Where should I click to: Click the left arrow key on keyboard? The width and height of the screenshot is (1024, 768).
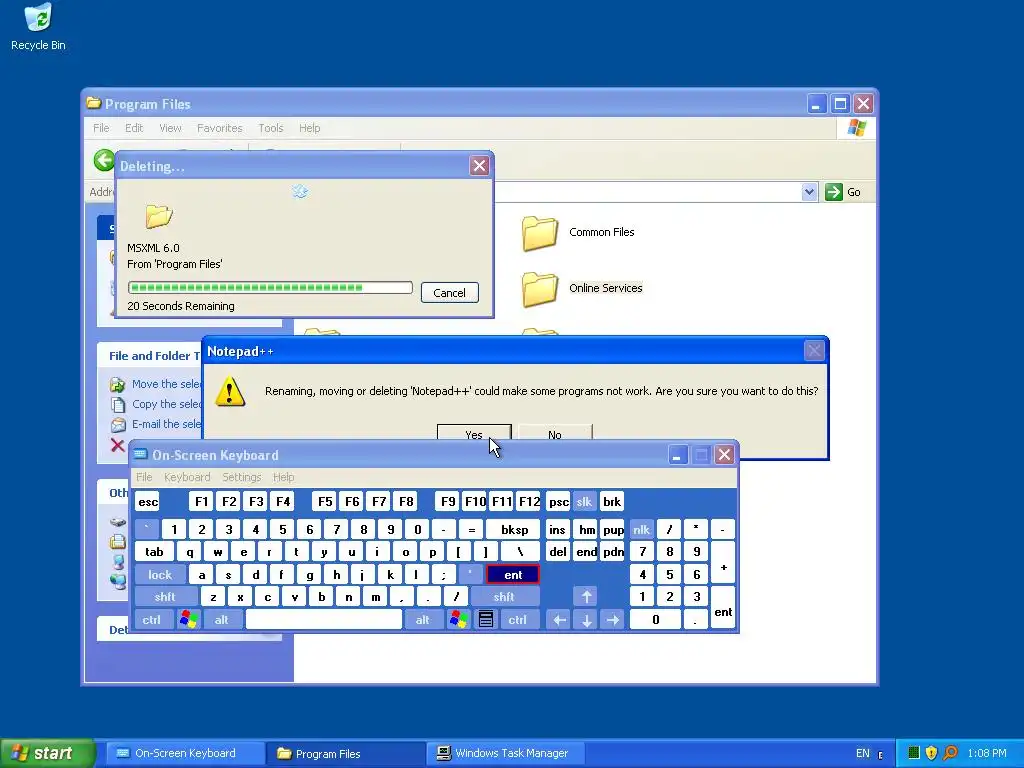coord(559,620)
